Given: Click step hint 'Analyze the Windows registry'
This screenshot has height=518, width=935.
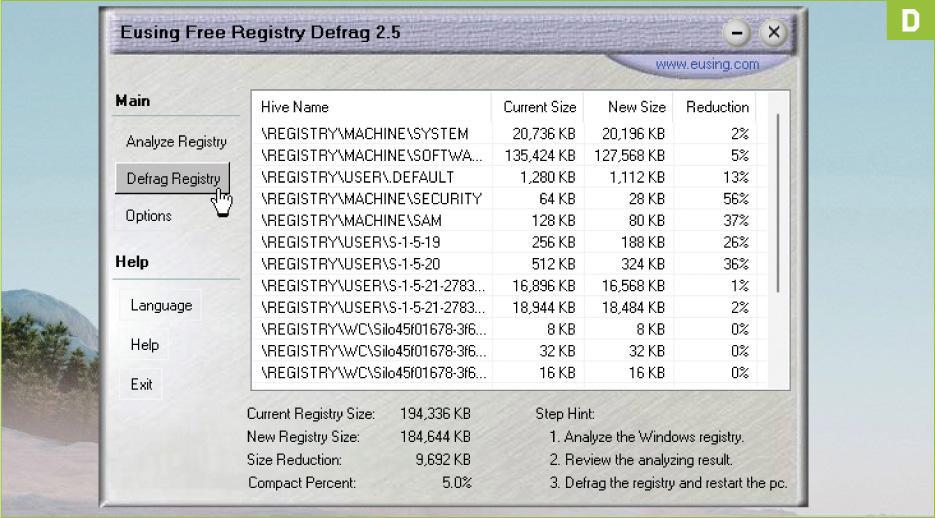Looking at the screenshot, I should (646, 437).
